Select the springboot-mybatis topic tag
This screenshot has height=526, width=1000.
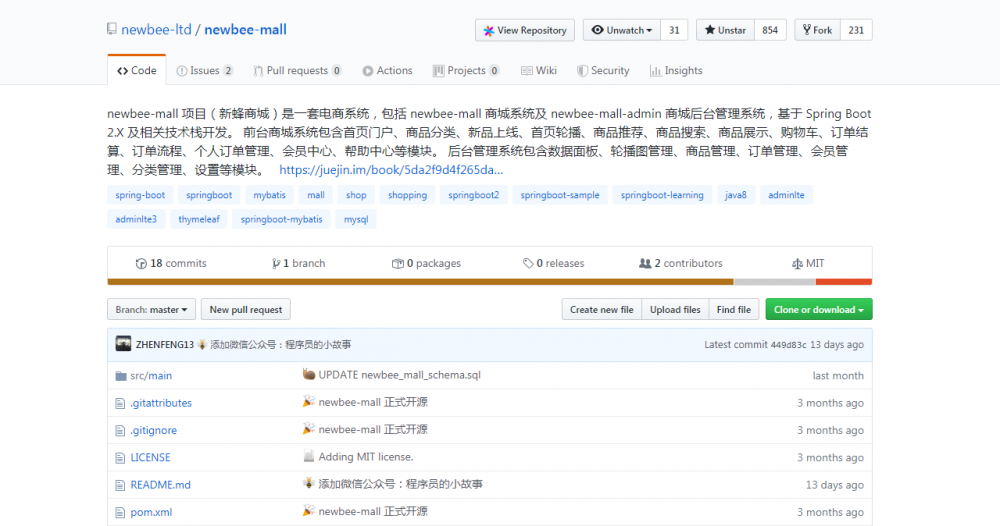point(281,219)
